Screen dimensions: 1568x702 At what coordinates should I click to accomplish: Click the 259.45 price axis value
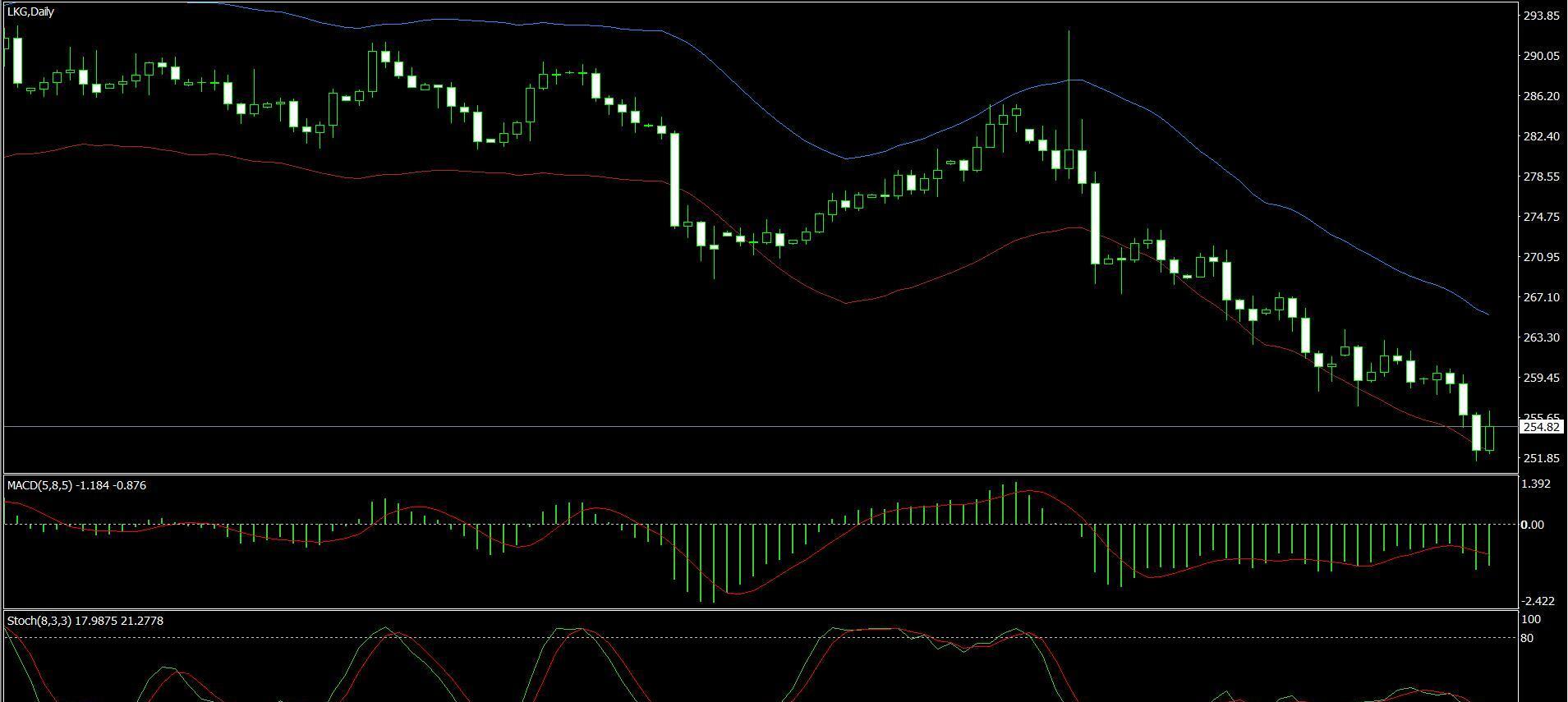(x=1541, y=378)
